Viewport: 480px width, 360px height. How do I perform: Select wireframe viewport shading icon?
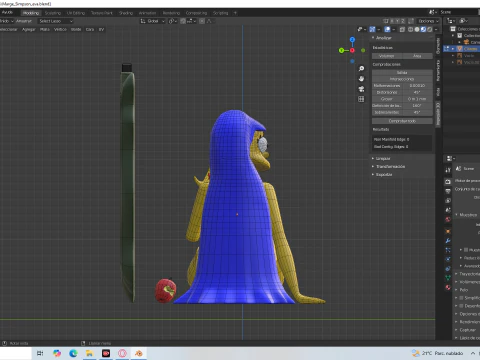pos(411,29)
